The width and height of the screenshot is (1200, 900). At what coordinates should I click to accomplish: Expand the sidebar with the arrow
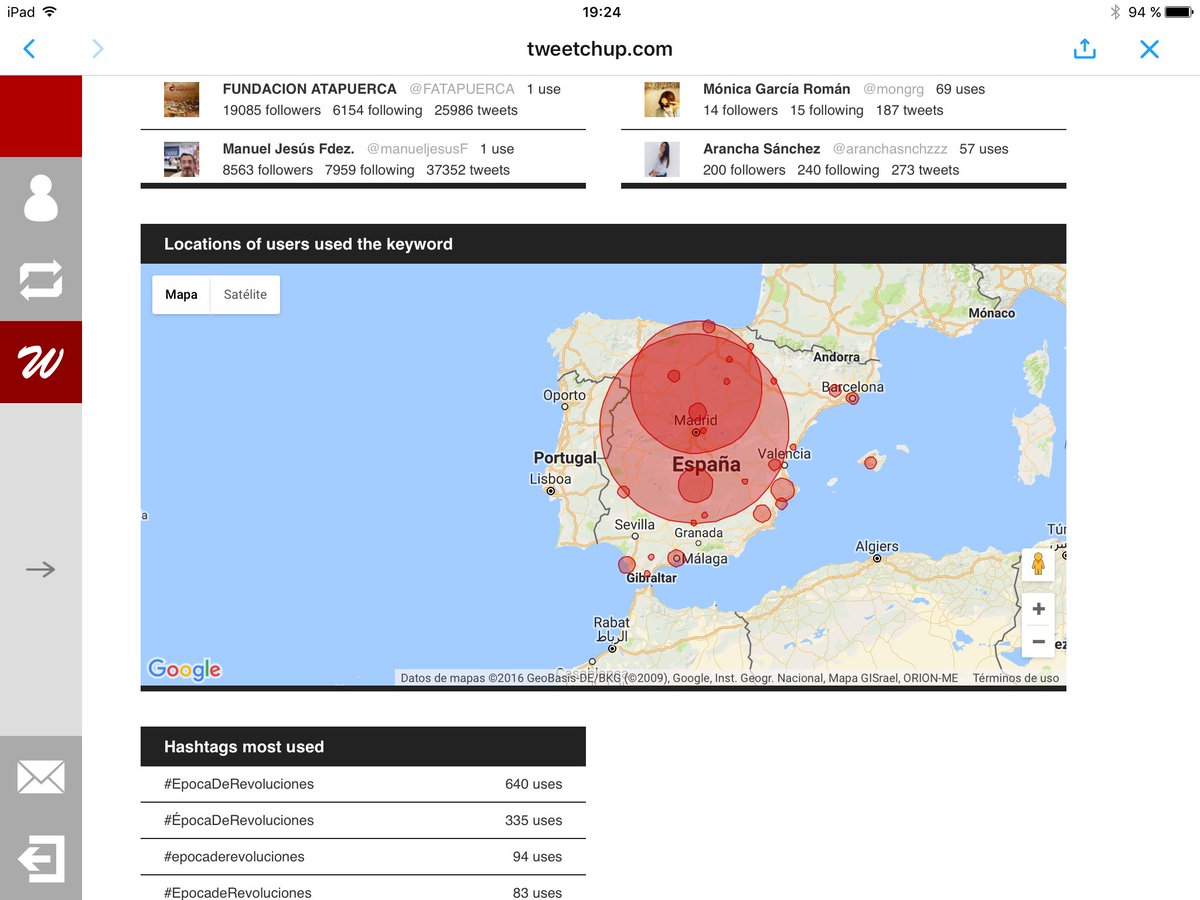(x=41, y=570)
